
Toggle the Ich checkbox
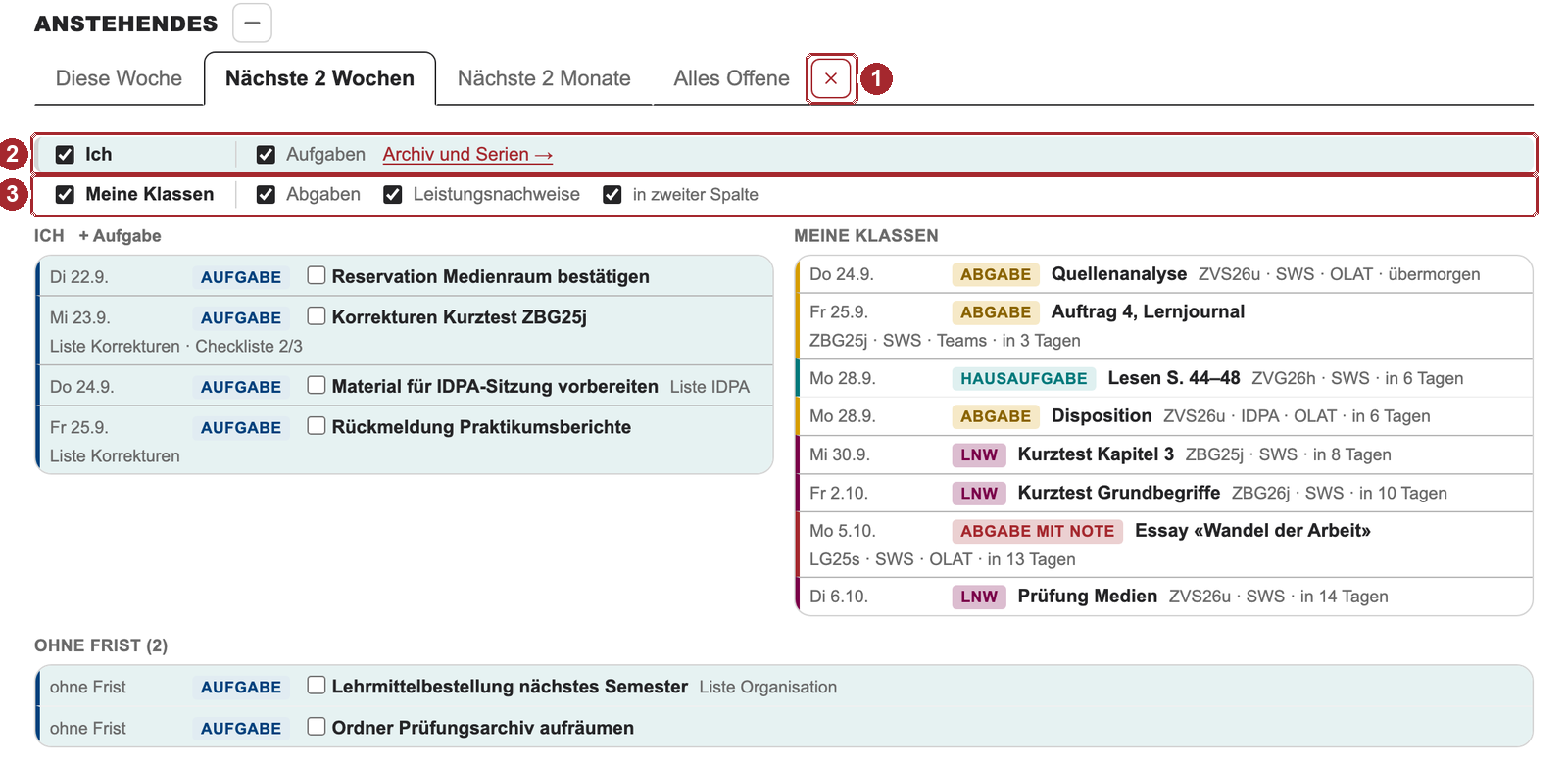(x=65, y=155)
